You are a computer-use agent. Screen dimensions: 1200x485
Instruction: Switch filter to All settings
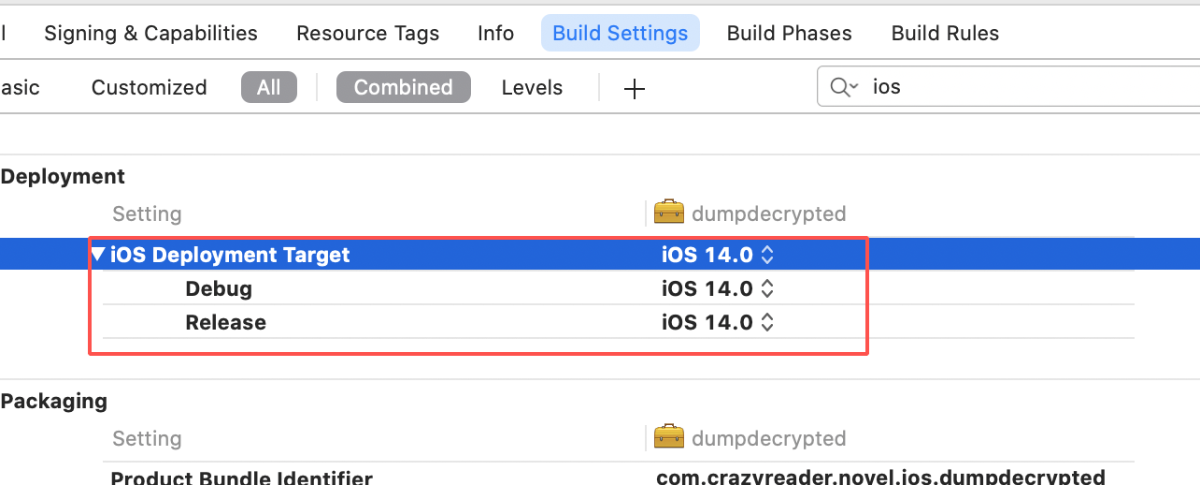(x=269, y=87)
